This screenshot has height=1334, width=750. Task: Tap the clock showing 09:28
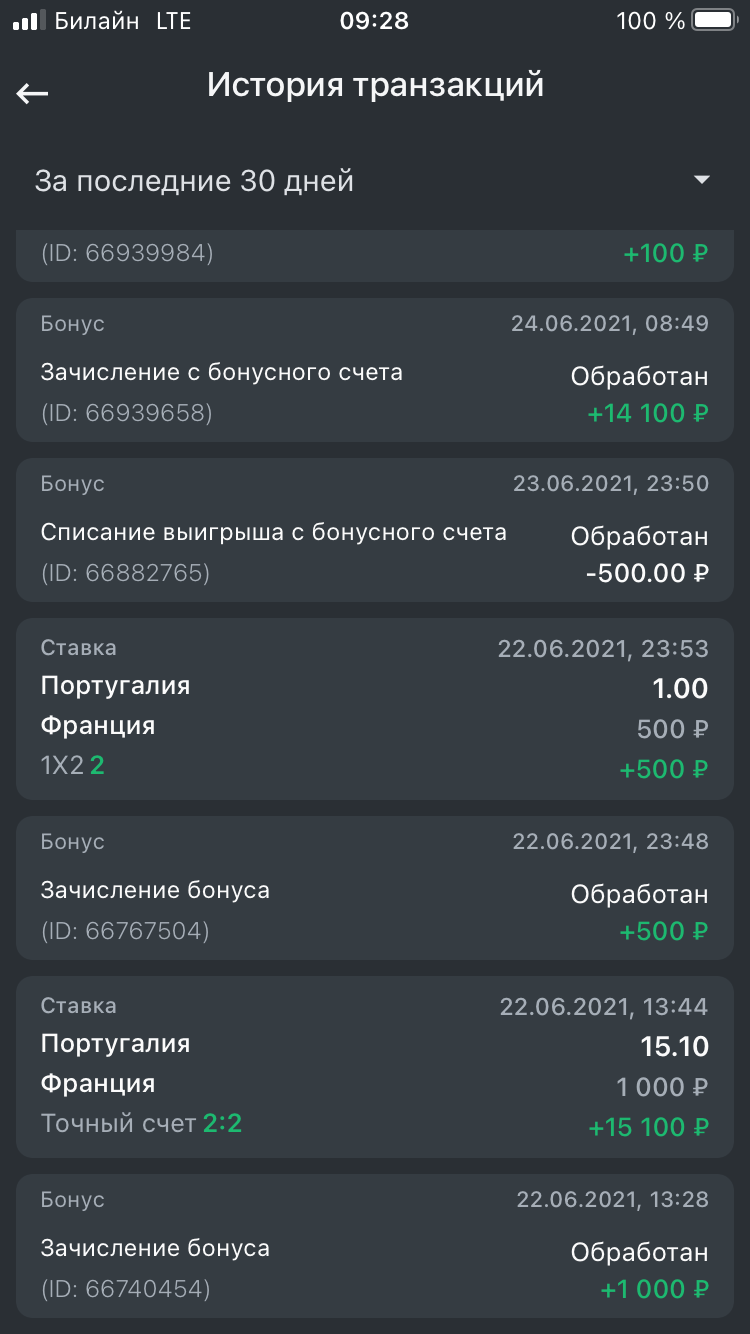pos(374,21)
